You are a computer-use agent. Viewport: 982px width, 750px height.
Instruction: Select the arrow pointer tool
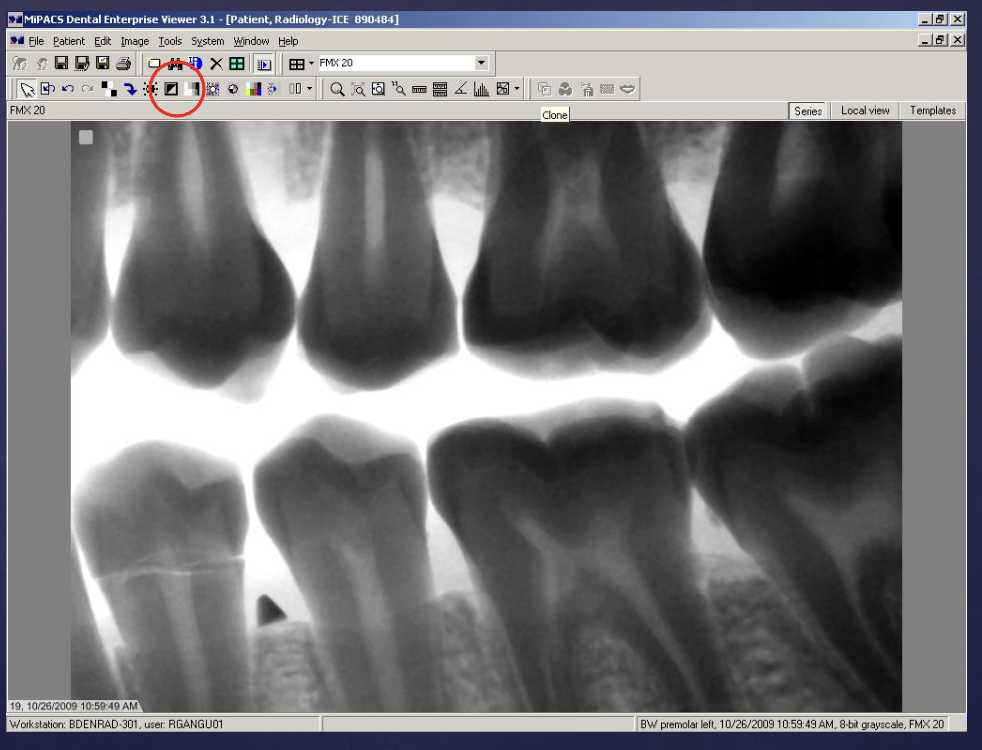[x=27, y=89]
